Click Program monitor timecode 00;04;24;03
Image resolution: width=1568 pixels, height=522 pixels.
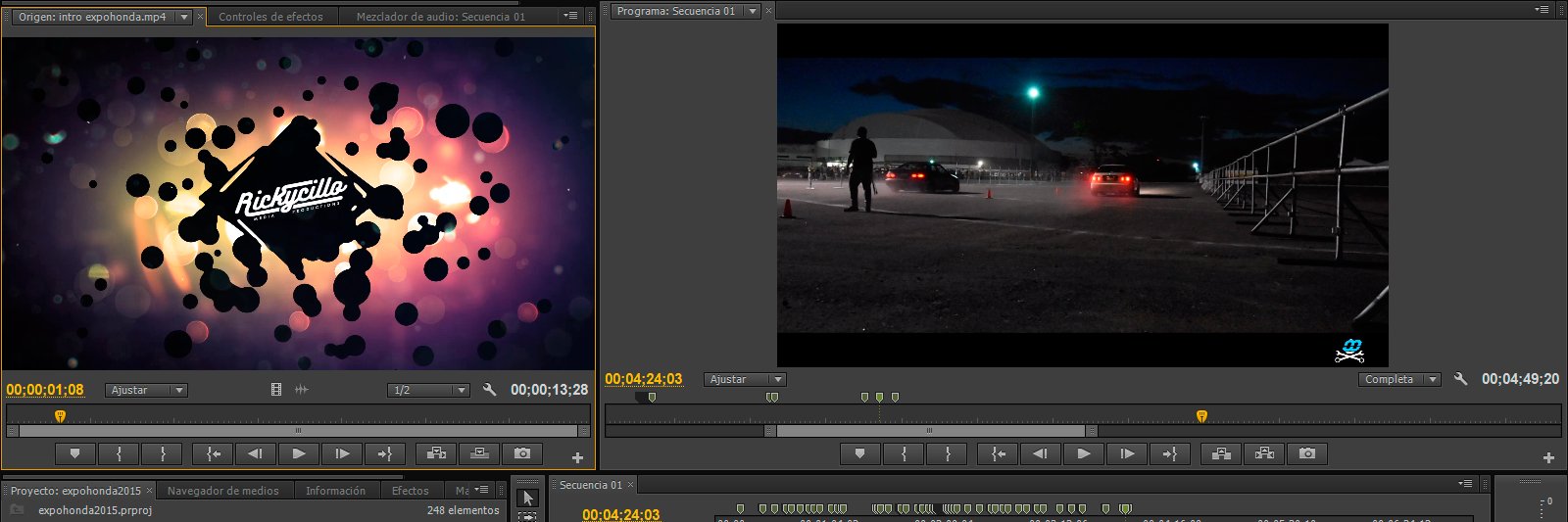[644, 379]
